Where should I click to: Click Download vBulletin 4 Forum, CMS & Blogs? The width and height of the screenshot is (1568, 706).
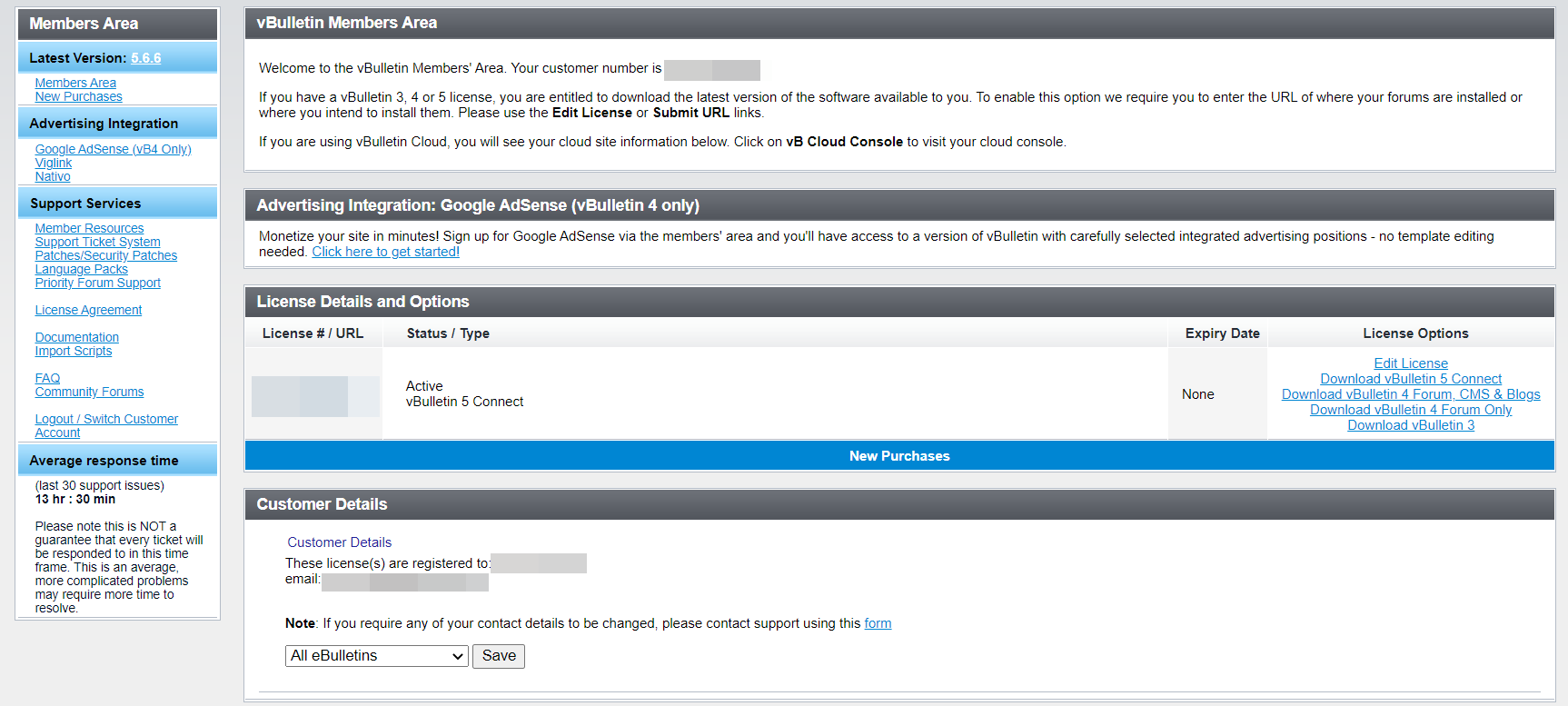(1411, 394)
